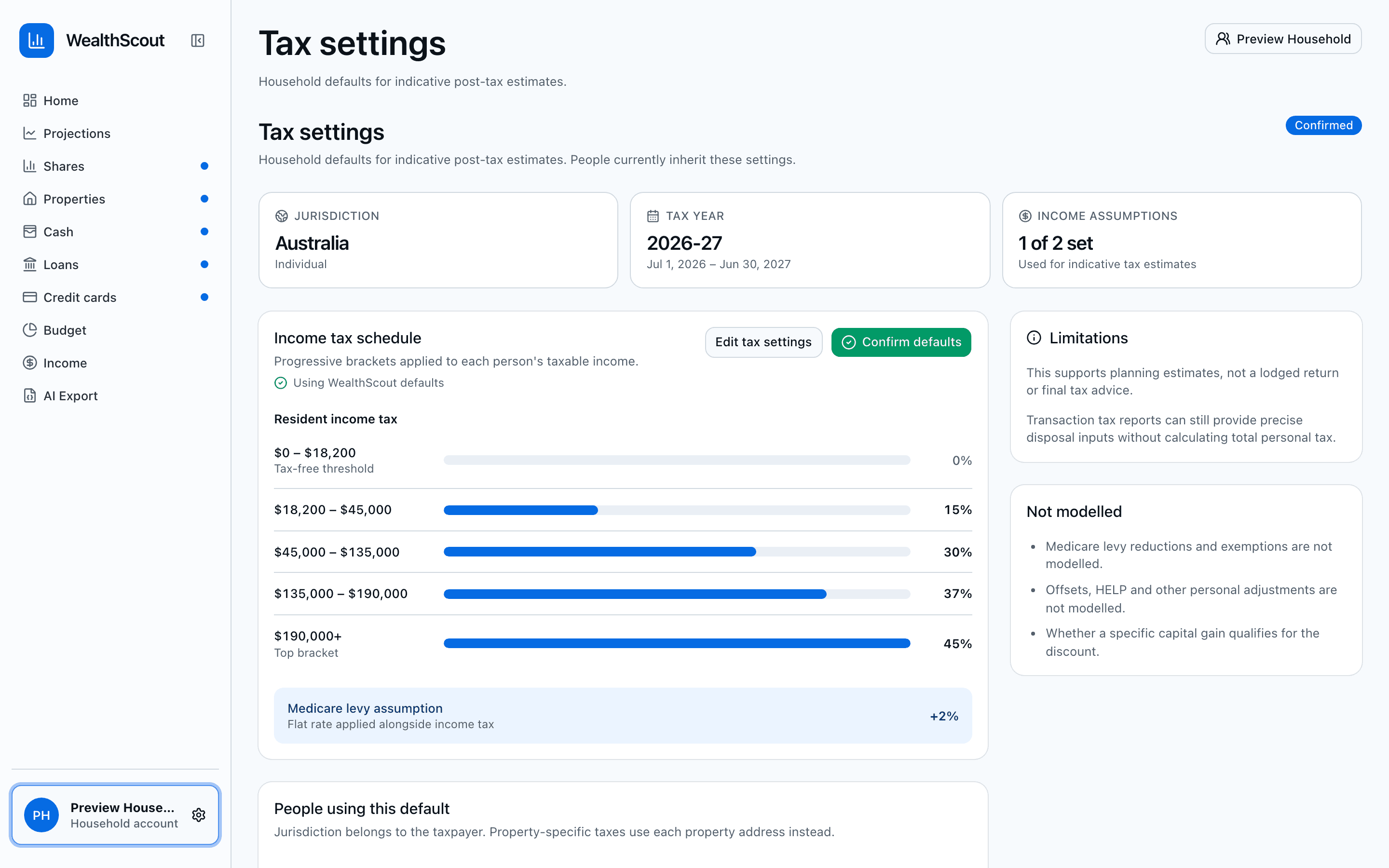Click Confirm defaults button
The height and width of the screenshot is (868, 1389).
(x=901, y=342)
